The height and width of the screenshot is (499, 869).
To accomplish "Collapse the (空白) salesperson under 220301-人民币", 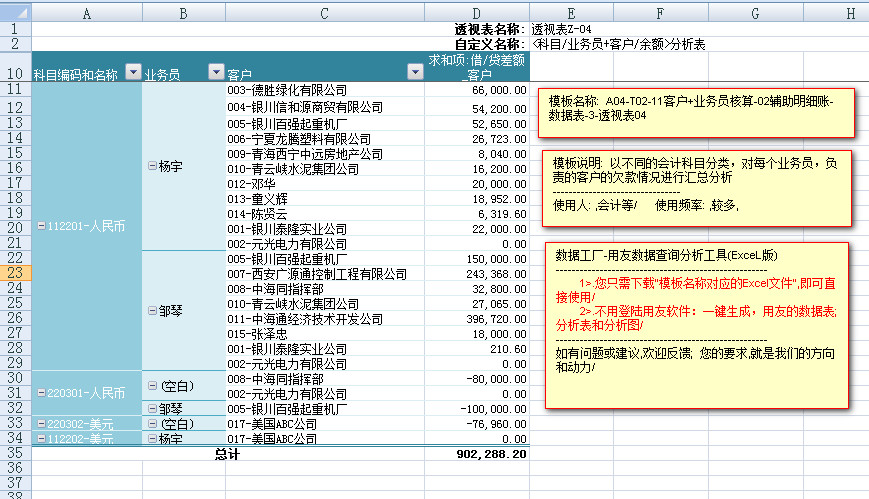I will pos(151,386).
